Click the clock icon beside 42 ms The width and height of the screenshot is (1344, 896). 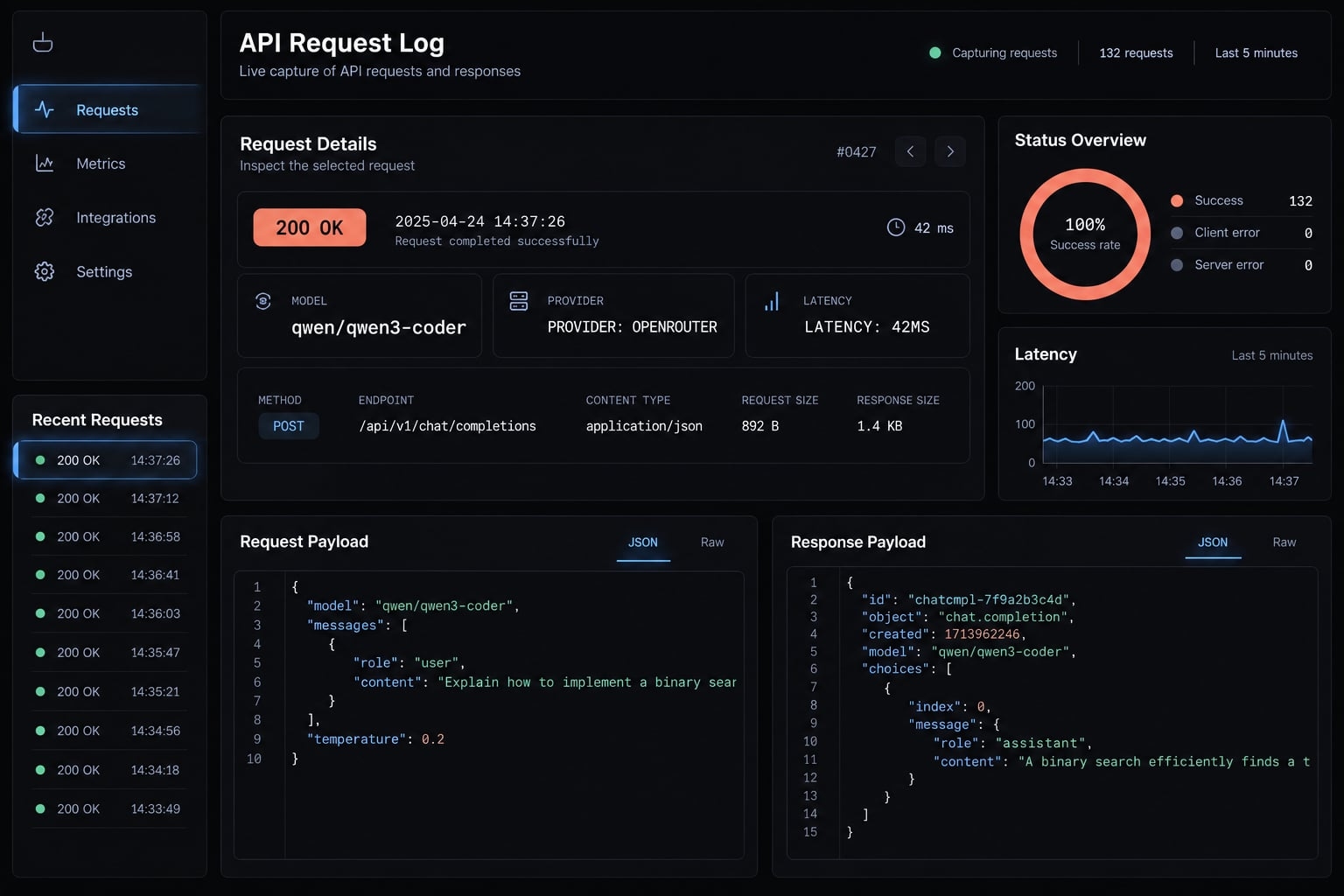(x=896, y=227)
